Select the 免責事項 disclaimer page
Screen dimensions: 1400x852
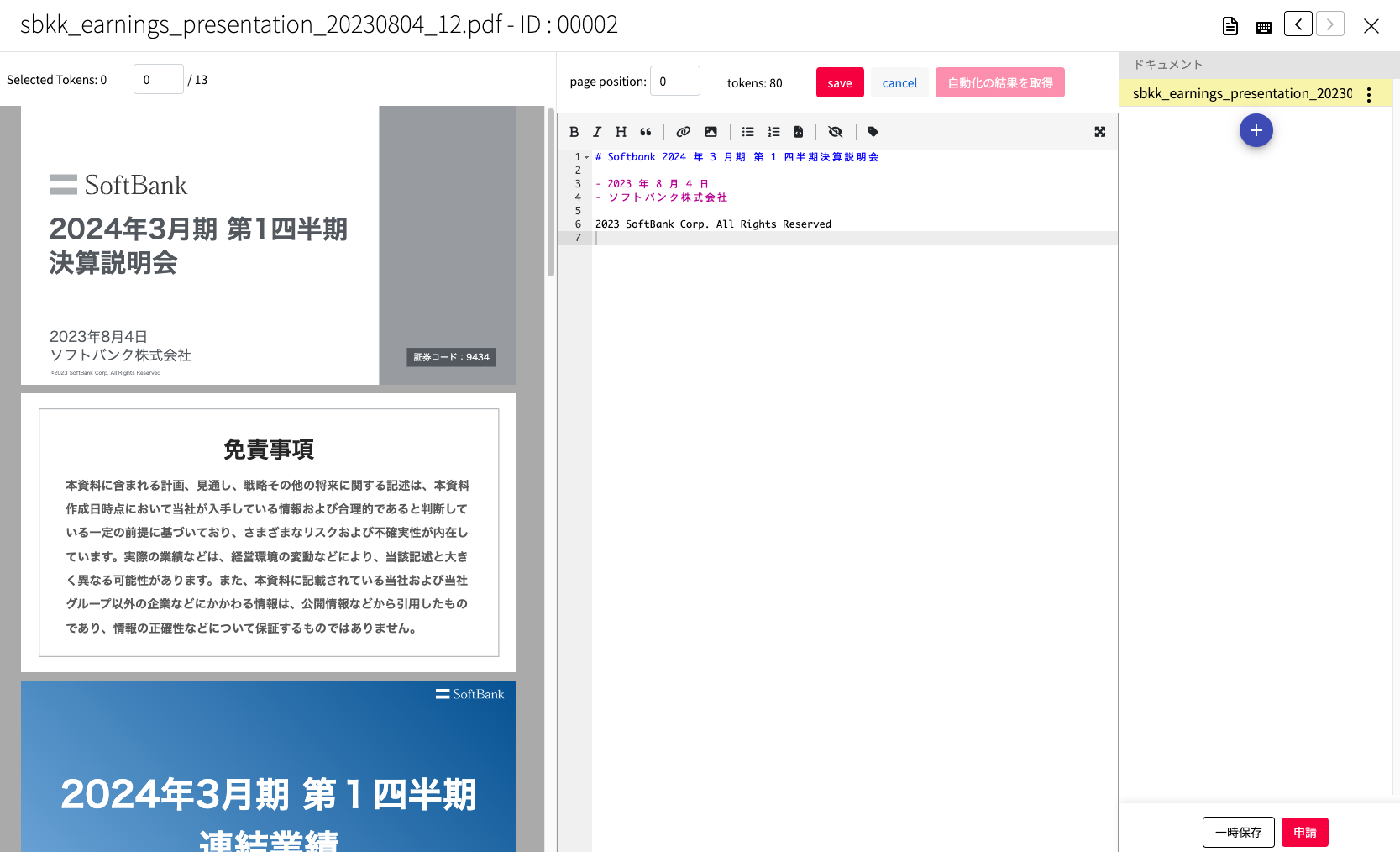tap(269, 533)
